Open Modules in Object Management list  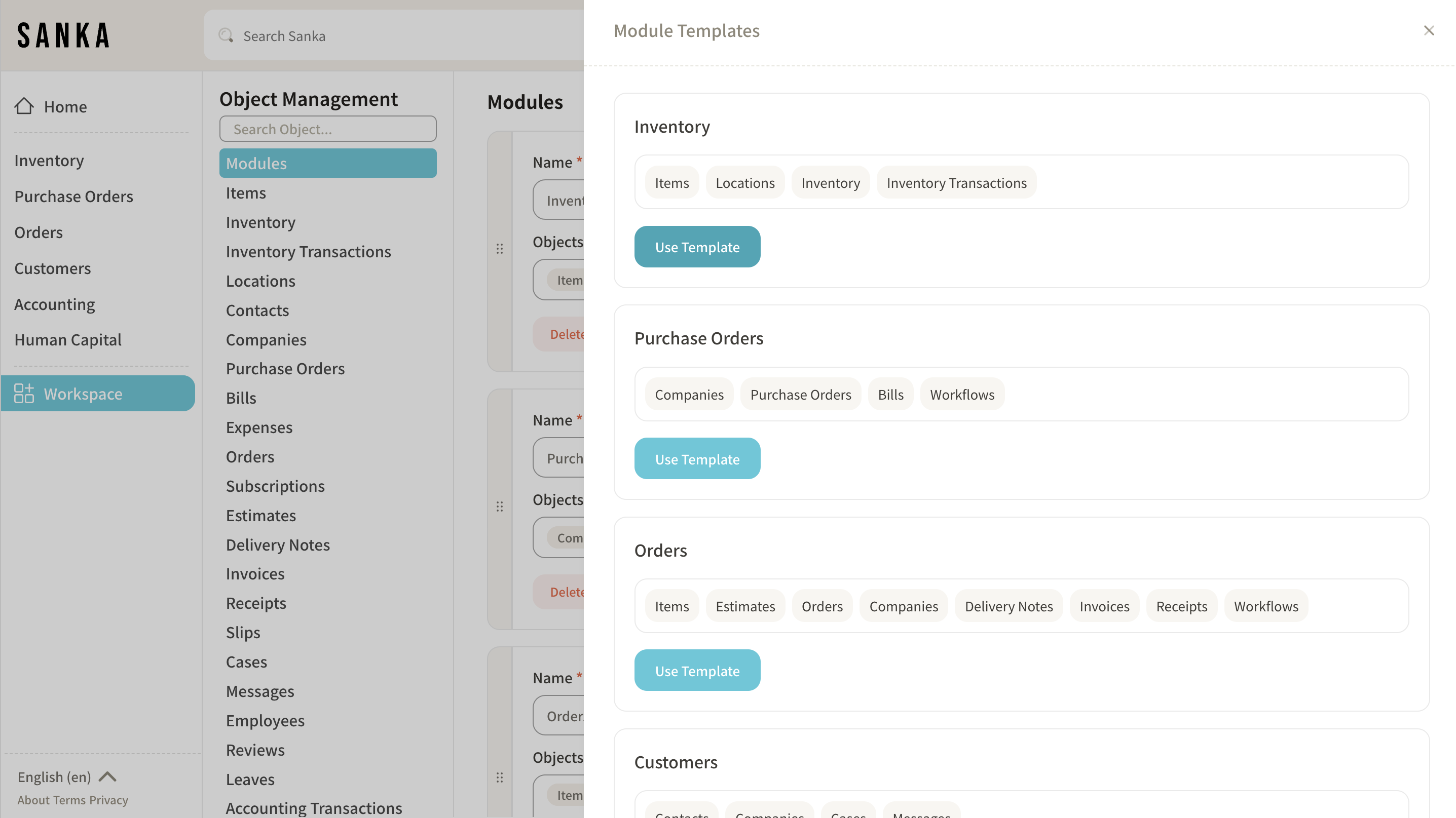click(x=328, y=163)
